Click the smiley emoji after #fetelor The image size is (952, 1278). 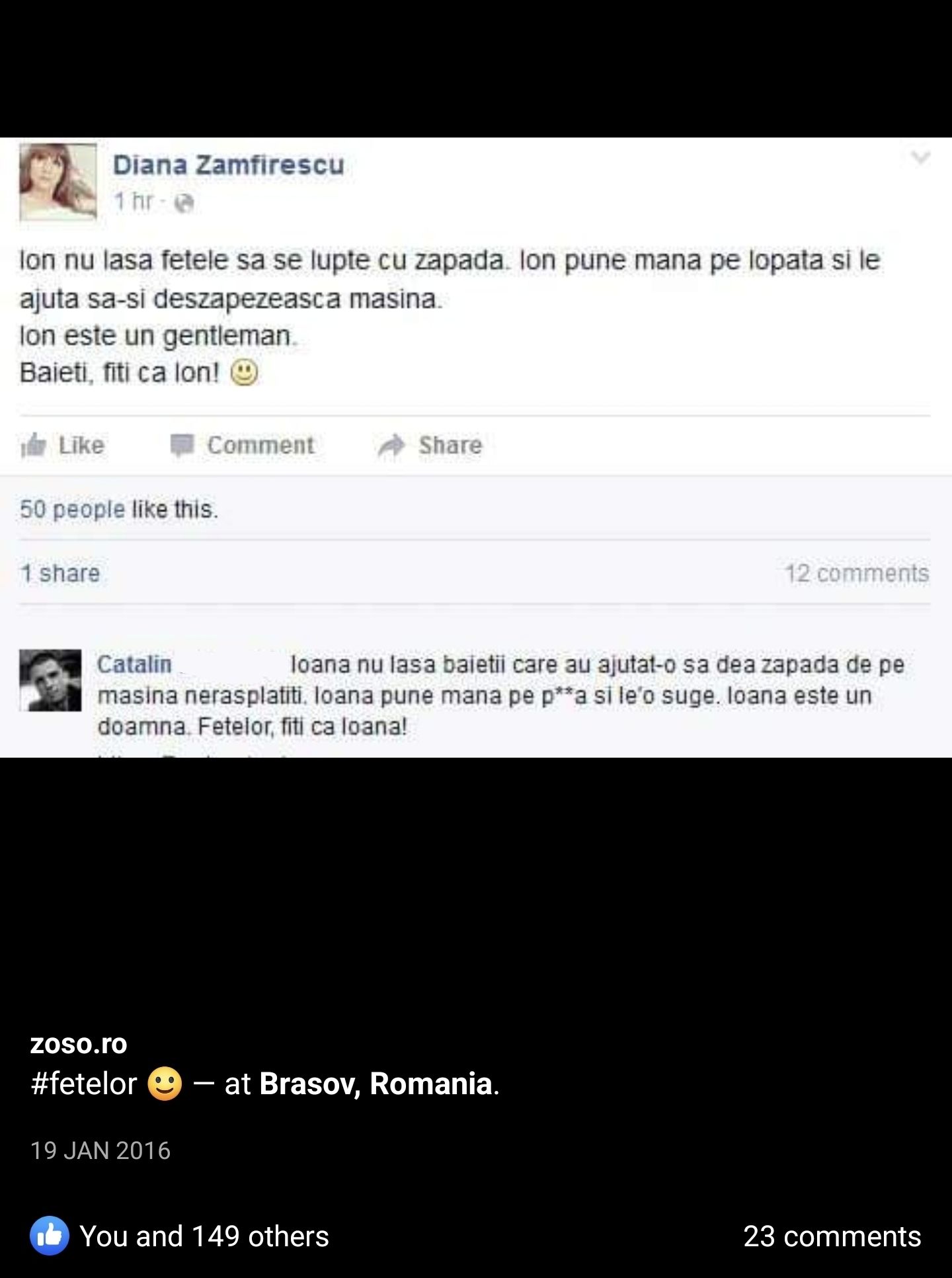tap(165, 1084)
